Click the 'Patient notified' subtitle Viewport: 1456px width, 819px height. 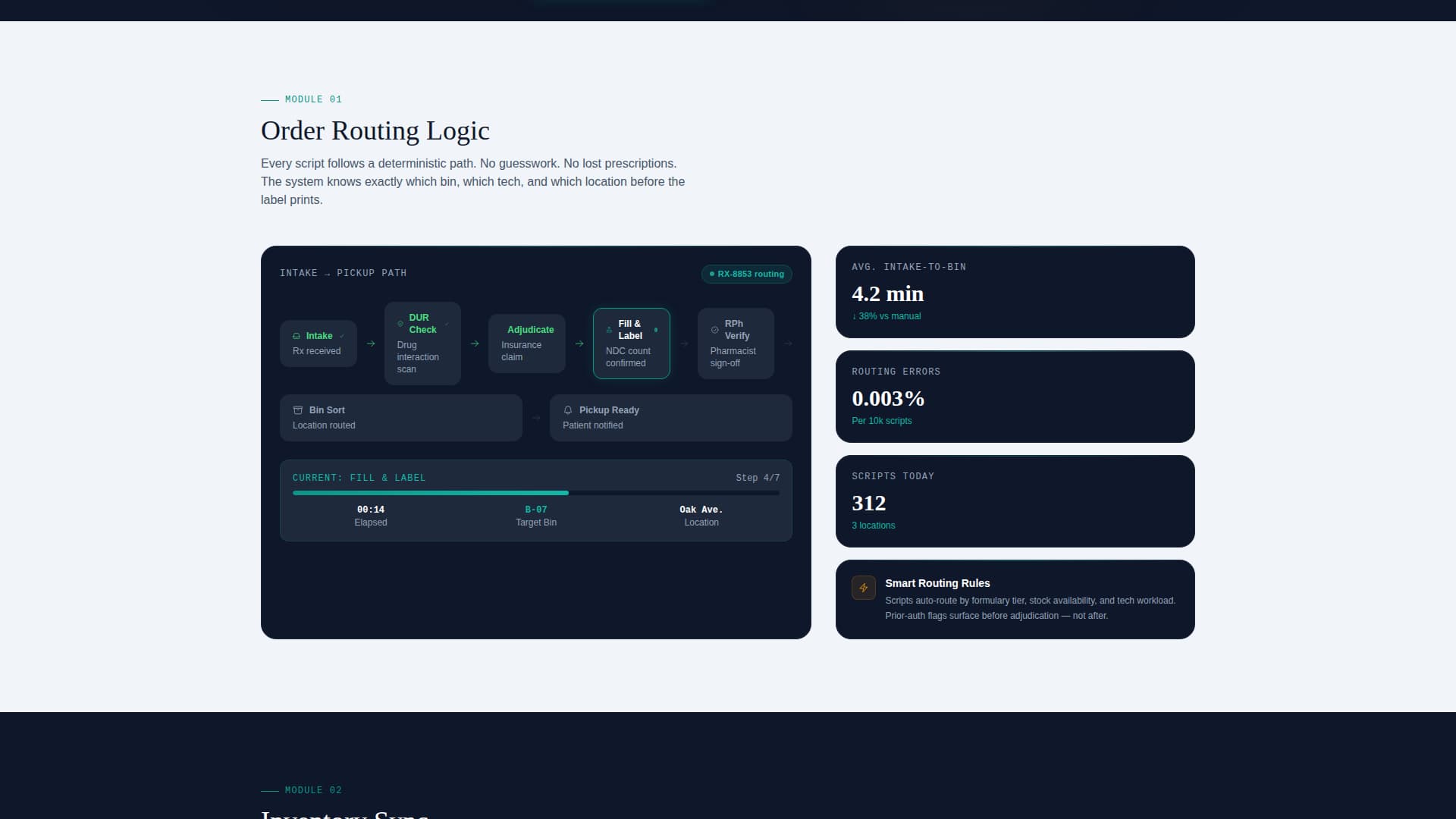593,425
